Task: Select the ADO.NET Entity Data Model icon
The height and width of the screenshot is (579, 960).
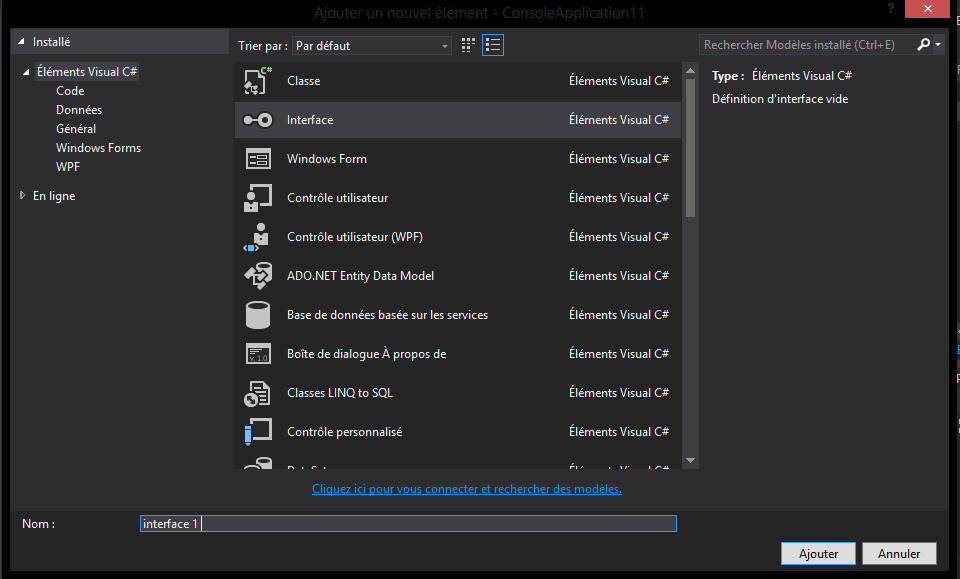Action: pyautogui.click(x=257, y=275)
